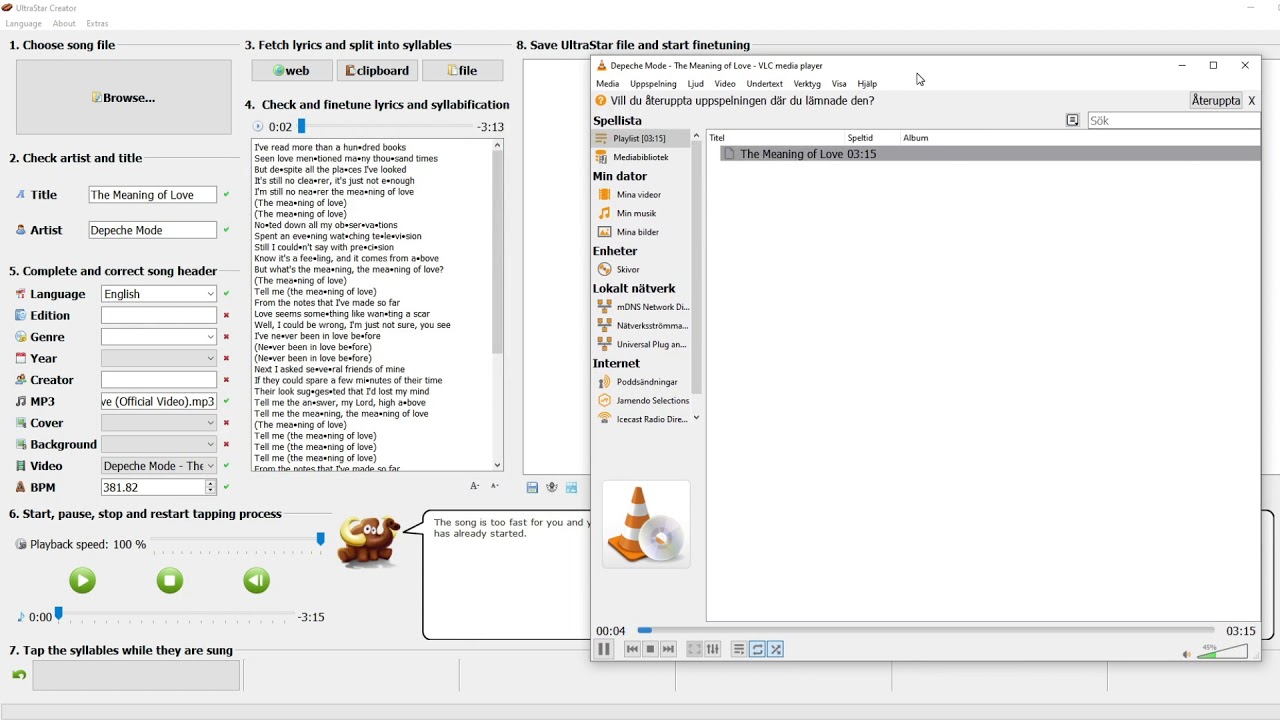The image size is (1280, 720).
Task: Increase lyrics font size
Action: 475,487
